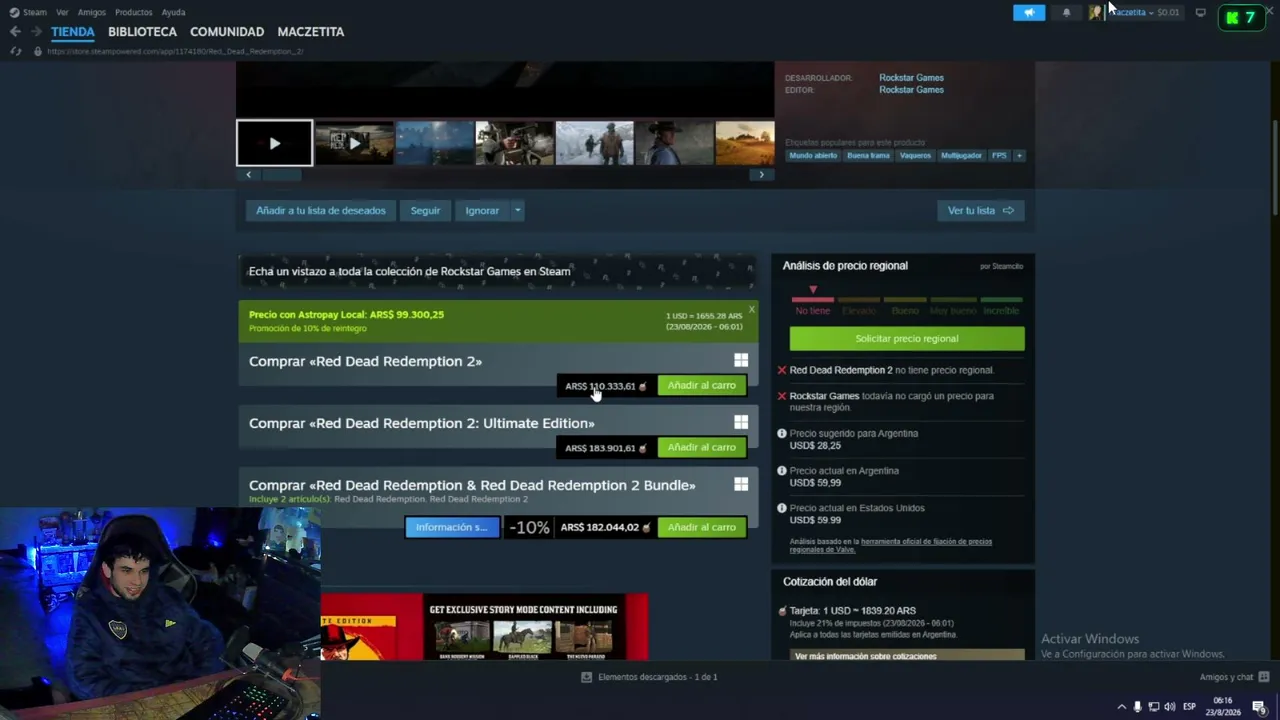Go forward with the forward arrow
1280x720 pixels.
point(36,31)
